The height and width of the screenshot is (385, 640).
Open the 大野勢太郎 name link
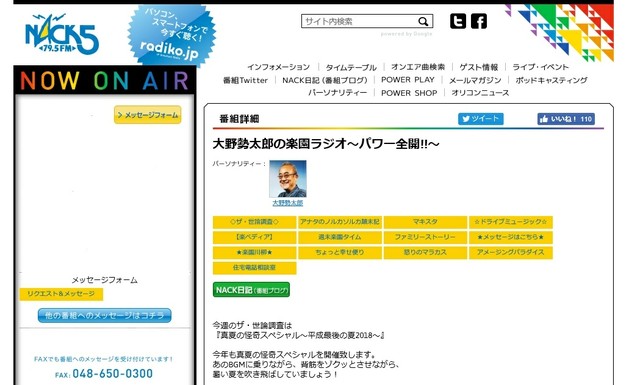point(288,203)
